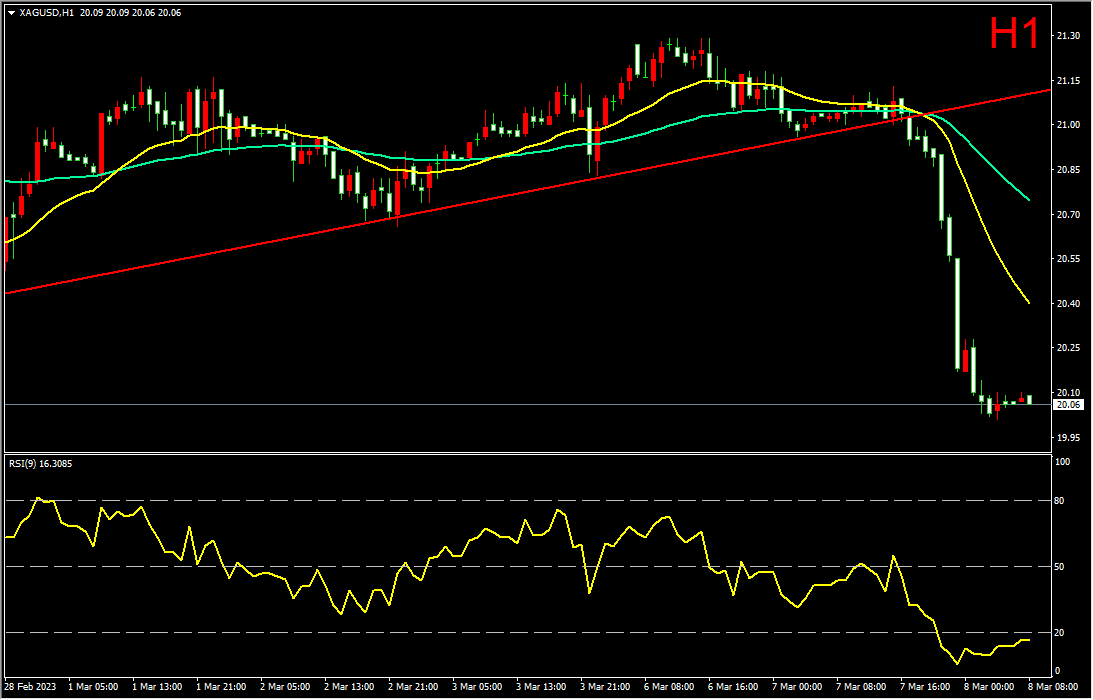Screen dimensions: 1093x700
Task: Click the 8 Mar 00:00 time label
Action: coord(991,687)
